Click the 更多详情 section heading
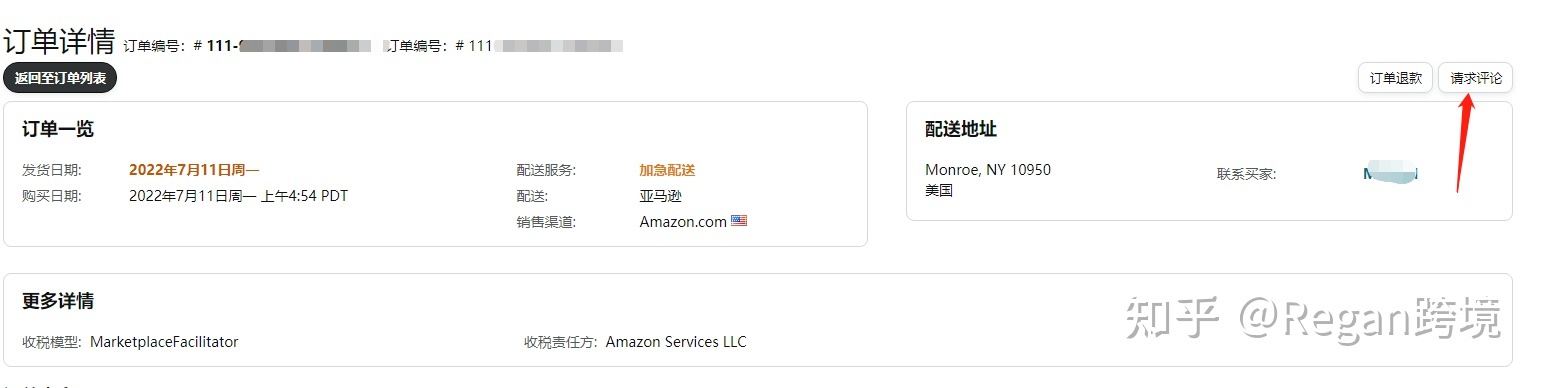Screen dimensions: 1541x388 click(58, 301)
